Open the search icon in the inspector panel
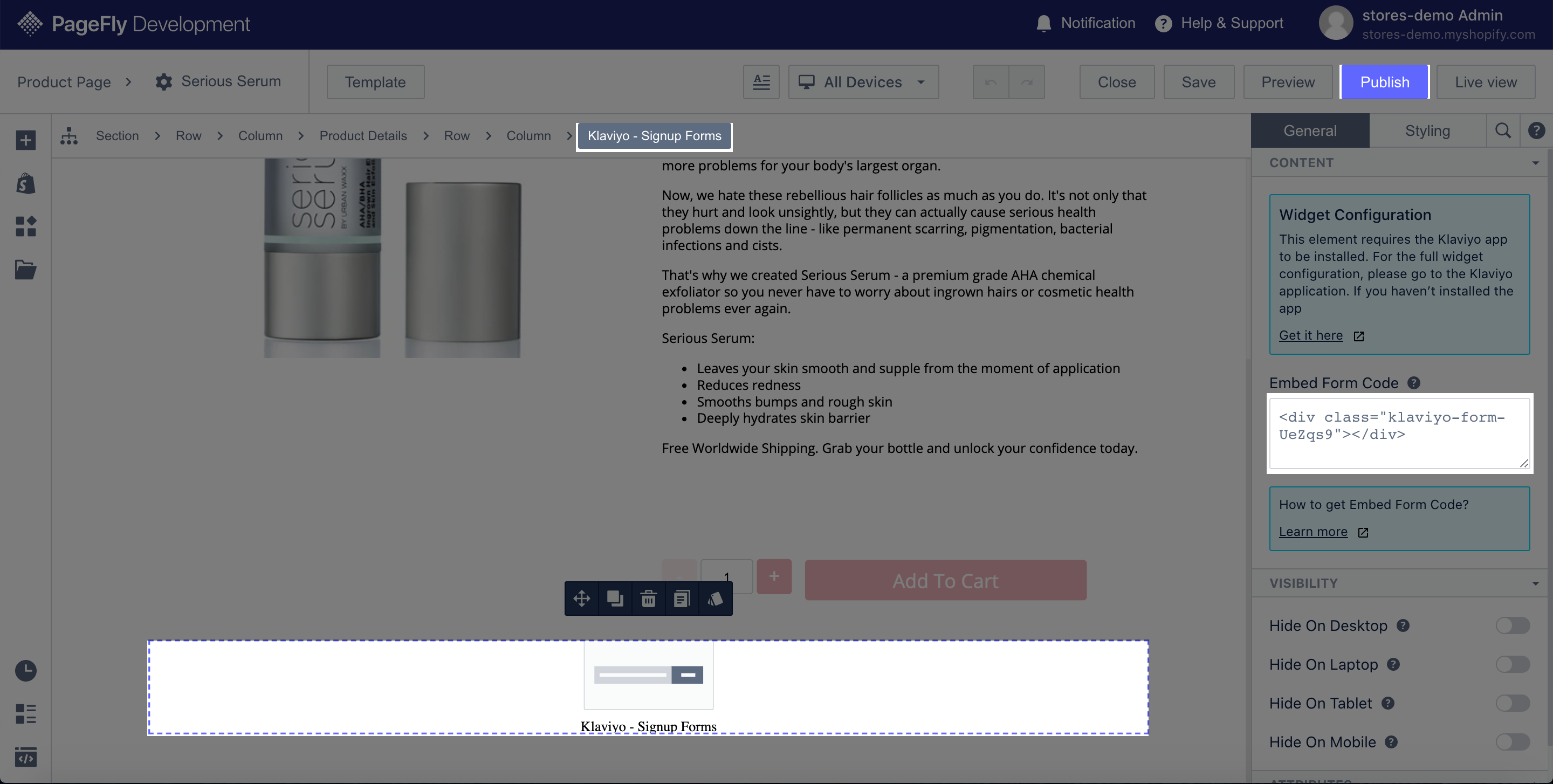The width and height of the screenshot is (1553, 784). pos(1502,130)
